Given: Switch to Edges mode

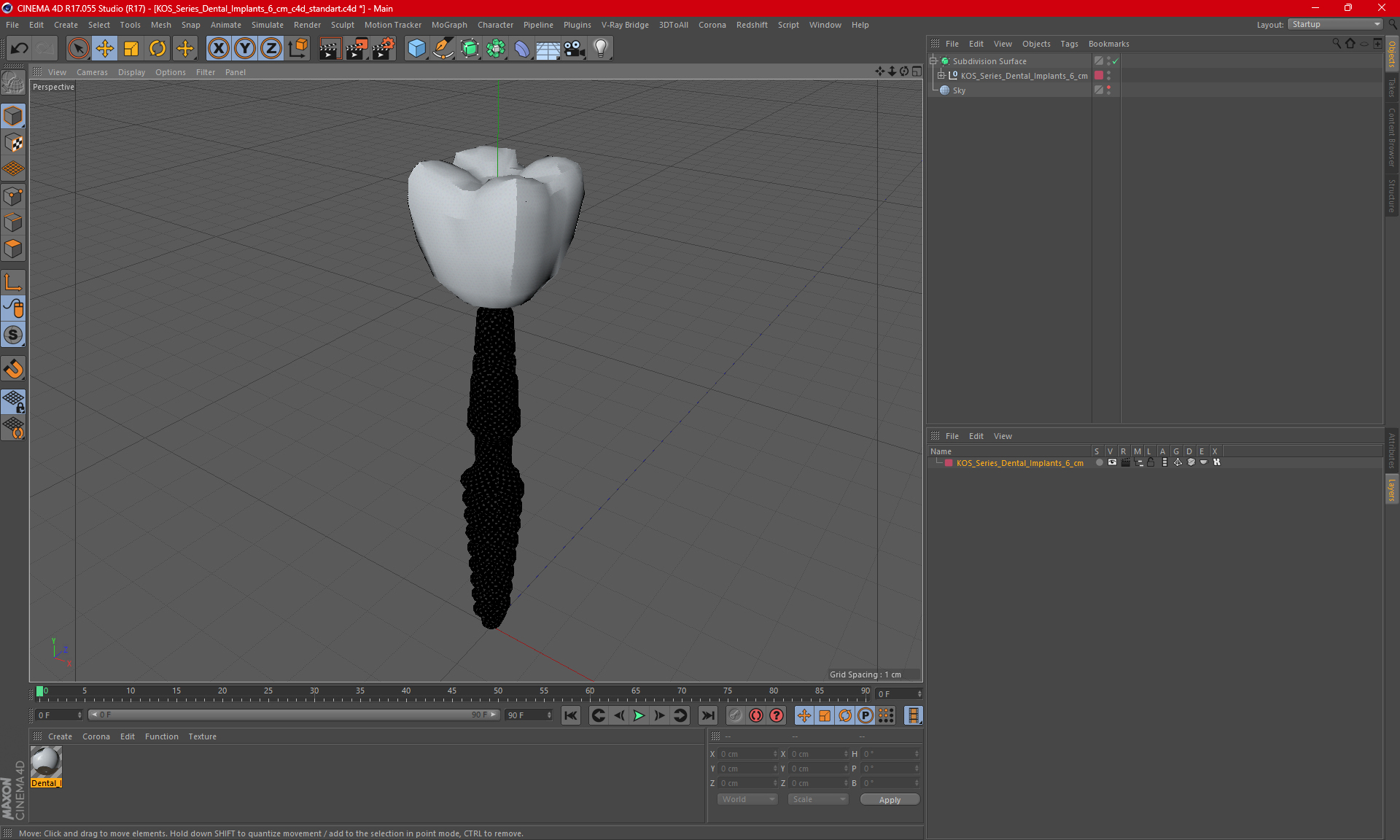Looking at the screenshot, I should click(x=13, y=222).
